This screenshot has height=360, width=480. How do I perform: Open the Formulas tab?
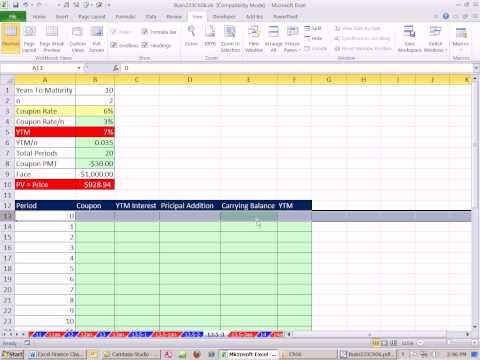click(x=125, y=16)
